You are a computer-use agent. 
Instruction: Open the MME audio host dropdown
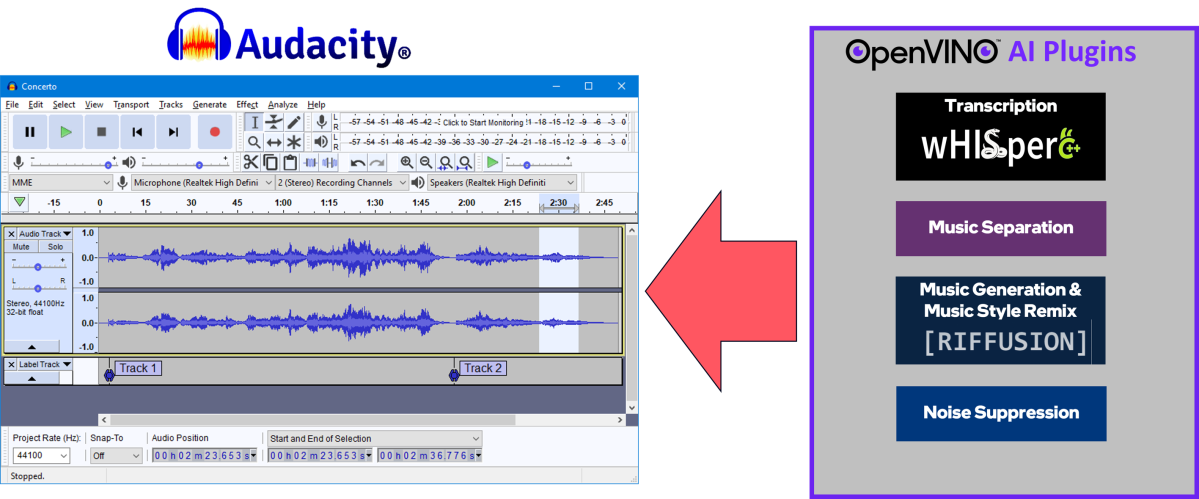click(61, 183)
